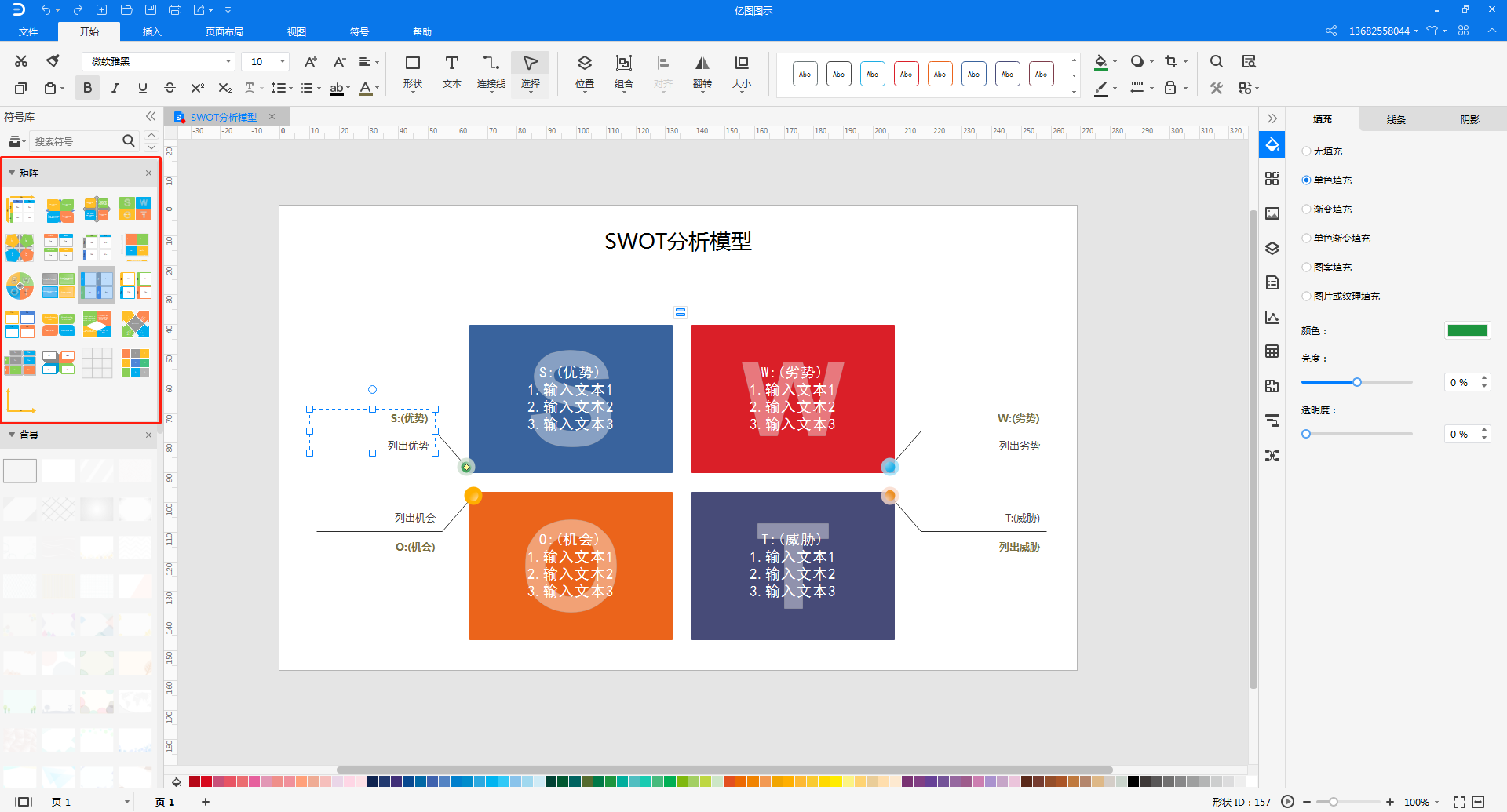Apply superscript formatting
The image size is (1507, 812).
click(198, 88)
